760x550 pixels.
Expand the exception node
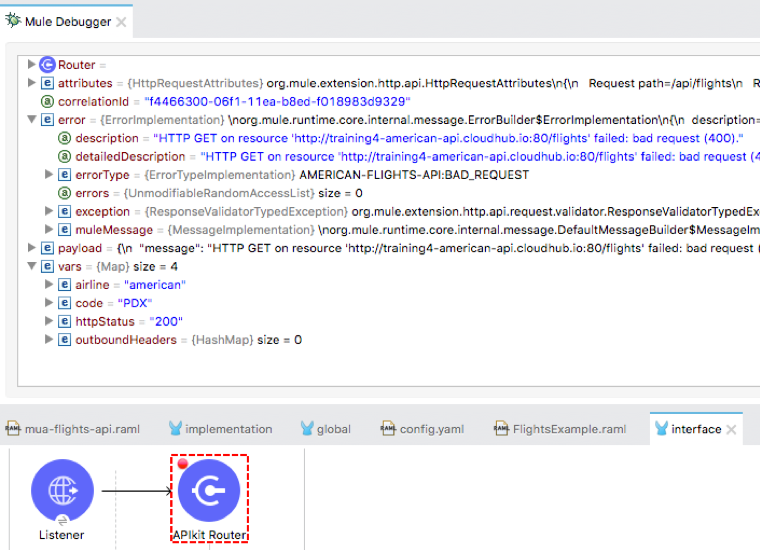coord(48,211)
